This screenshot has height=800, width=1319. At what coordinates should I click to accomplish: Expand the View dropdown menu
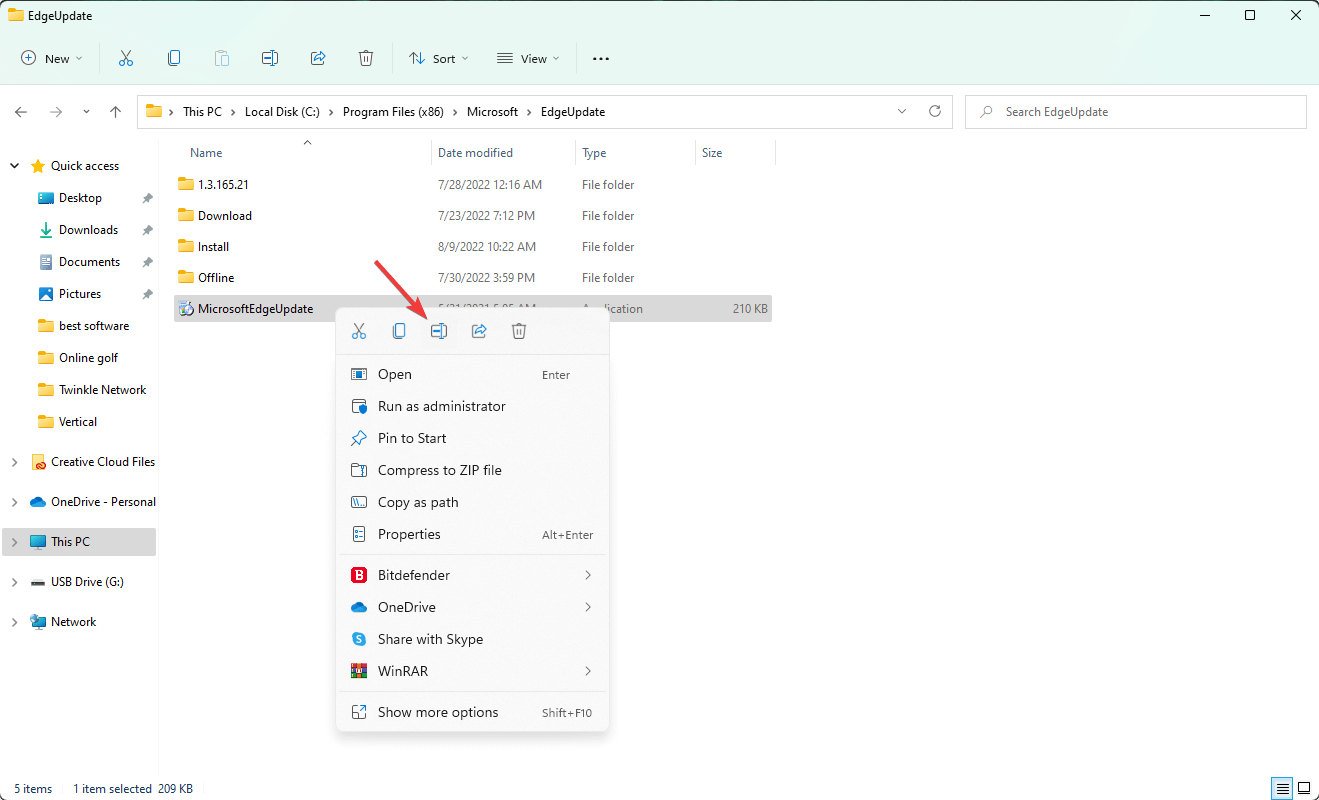(x=527, y=58)
